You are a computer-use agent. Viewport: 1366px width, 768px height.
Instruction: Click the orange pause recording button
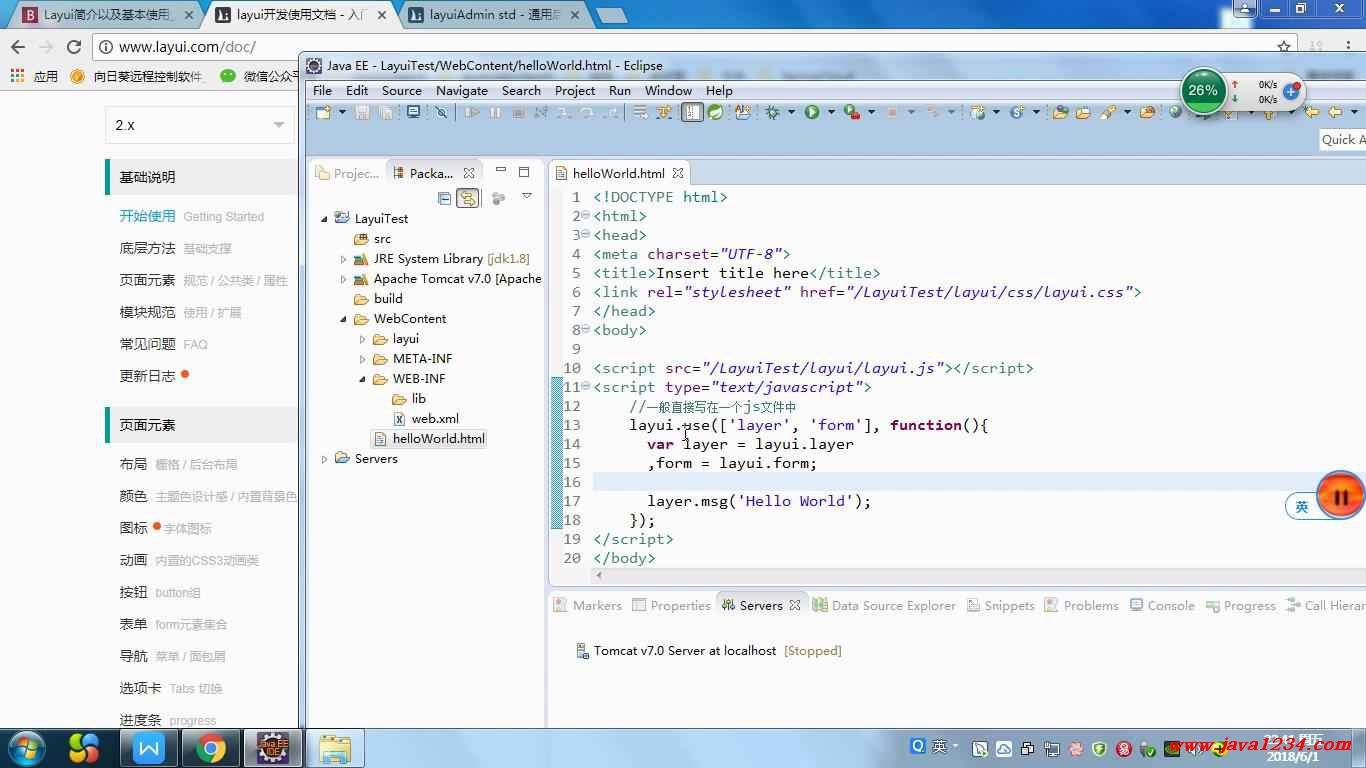coord(1341,497)
